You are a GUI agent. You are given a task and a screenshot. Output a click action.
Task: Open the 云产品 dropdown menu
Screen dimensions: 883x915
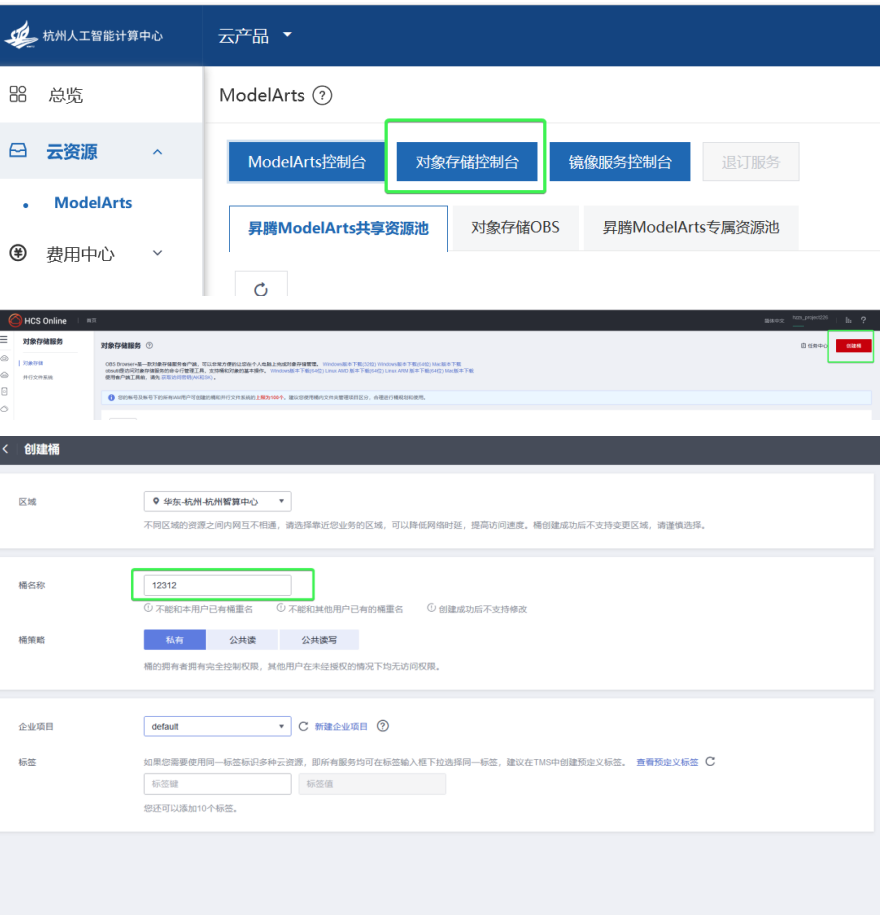[254, 36]
